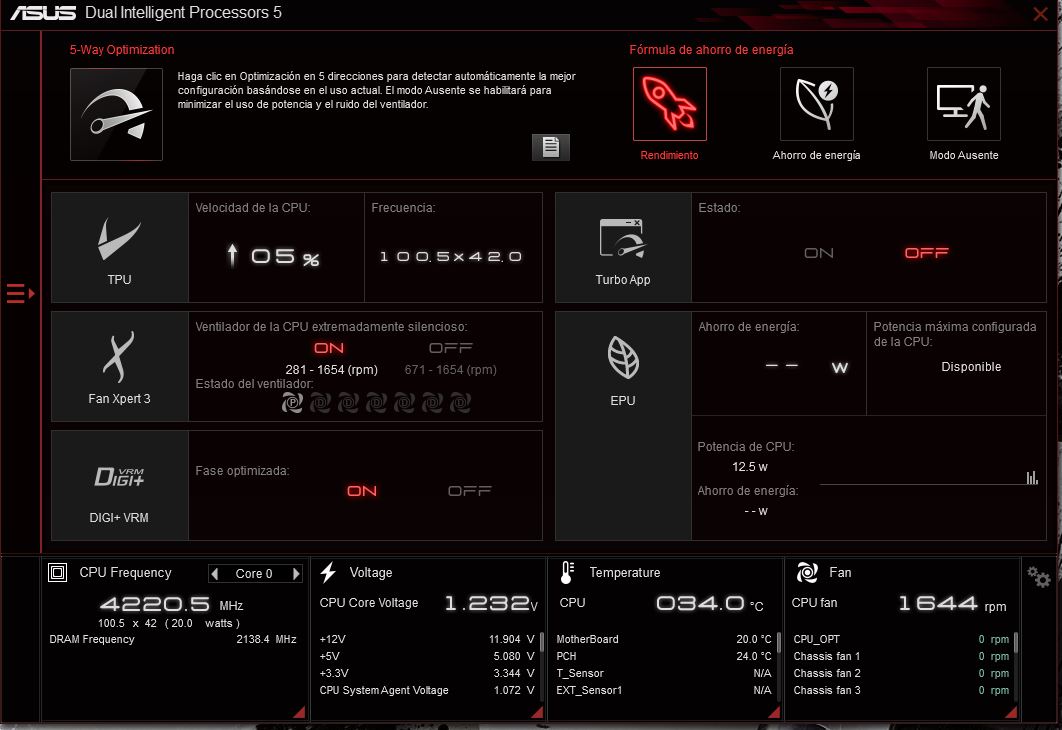Click the +5V voltage row
The height and width of the screenshot is (730, 1062).
click(x=427, y=656)
